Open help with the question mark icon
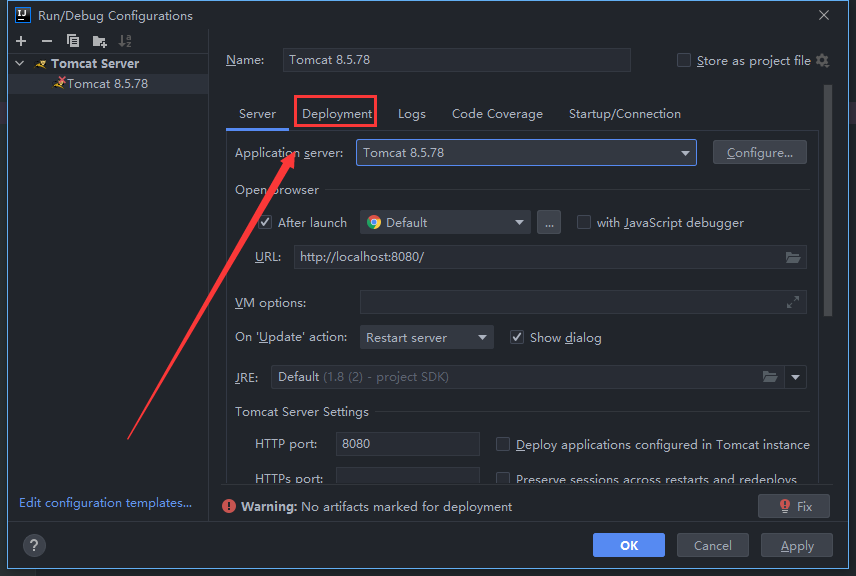Screen dimensions: 856x576 pos(34,545)
